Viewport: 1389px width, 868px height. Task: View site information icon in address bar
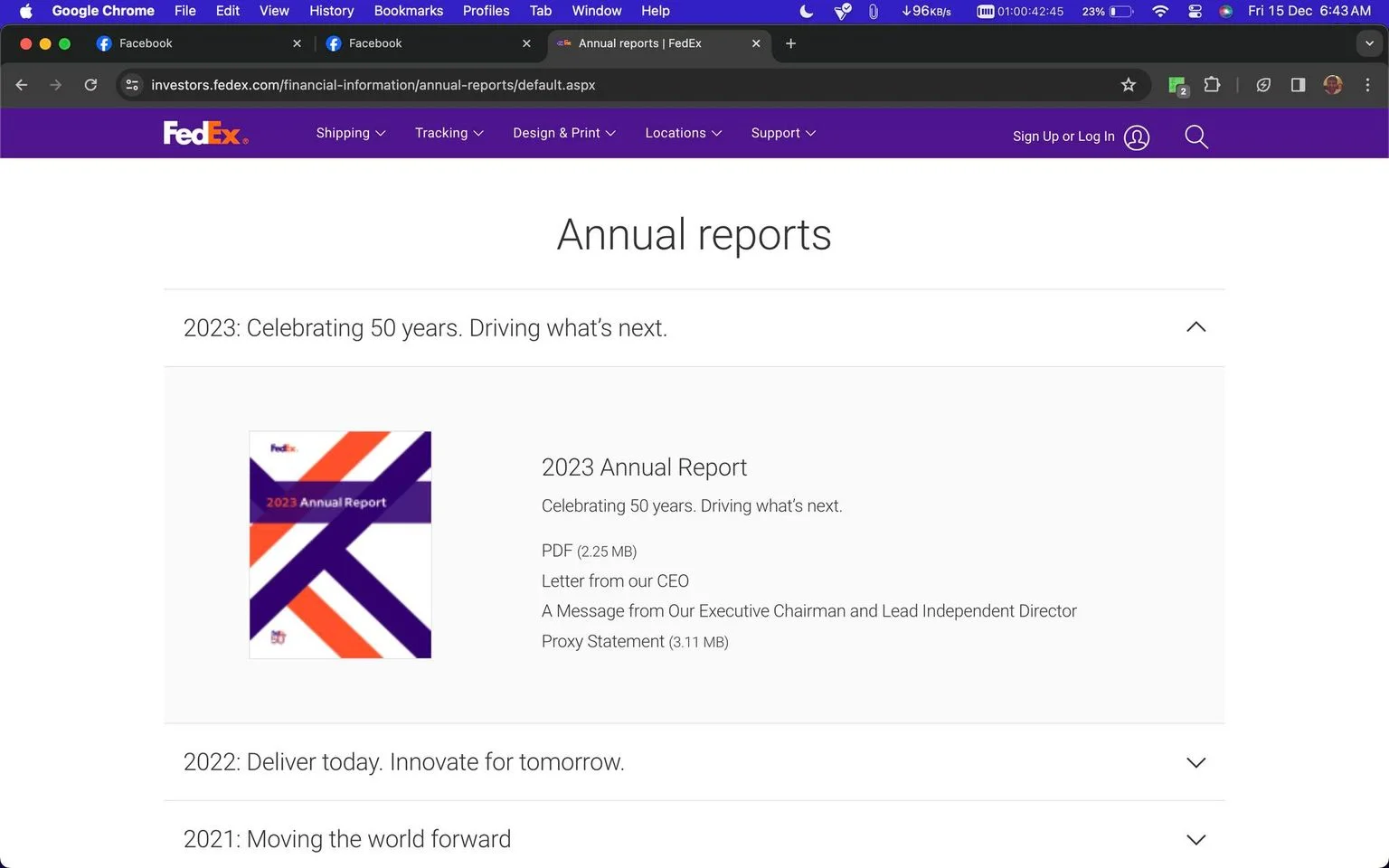(x=132, y=85)
